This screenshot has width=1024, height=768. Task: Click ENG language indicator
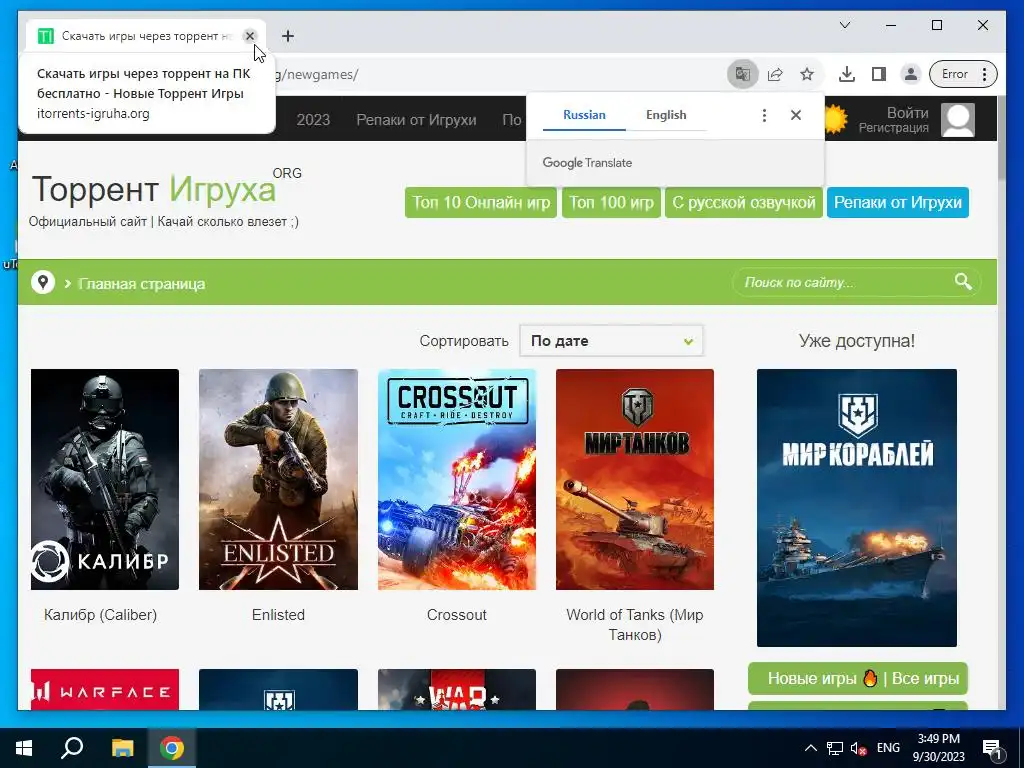coord(888,748)
